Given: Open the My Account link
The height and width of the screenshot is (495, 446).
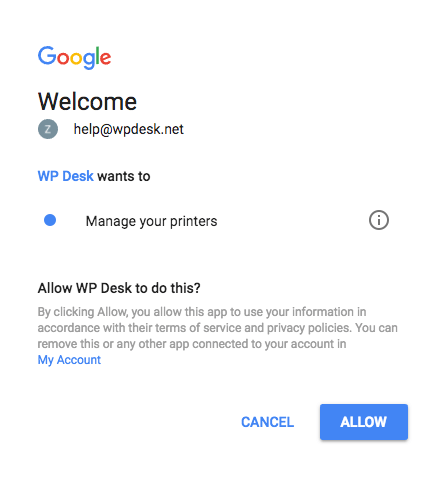Looking at the screenshot, I should pos(69,360).
